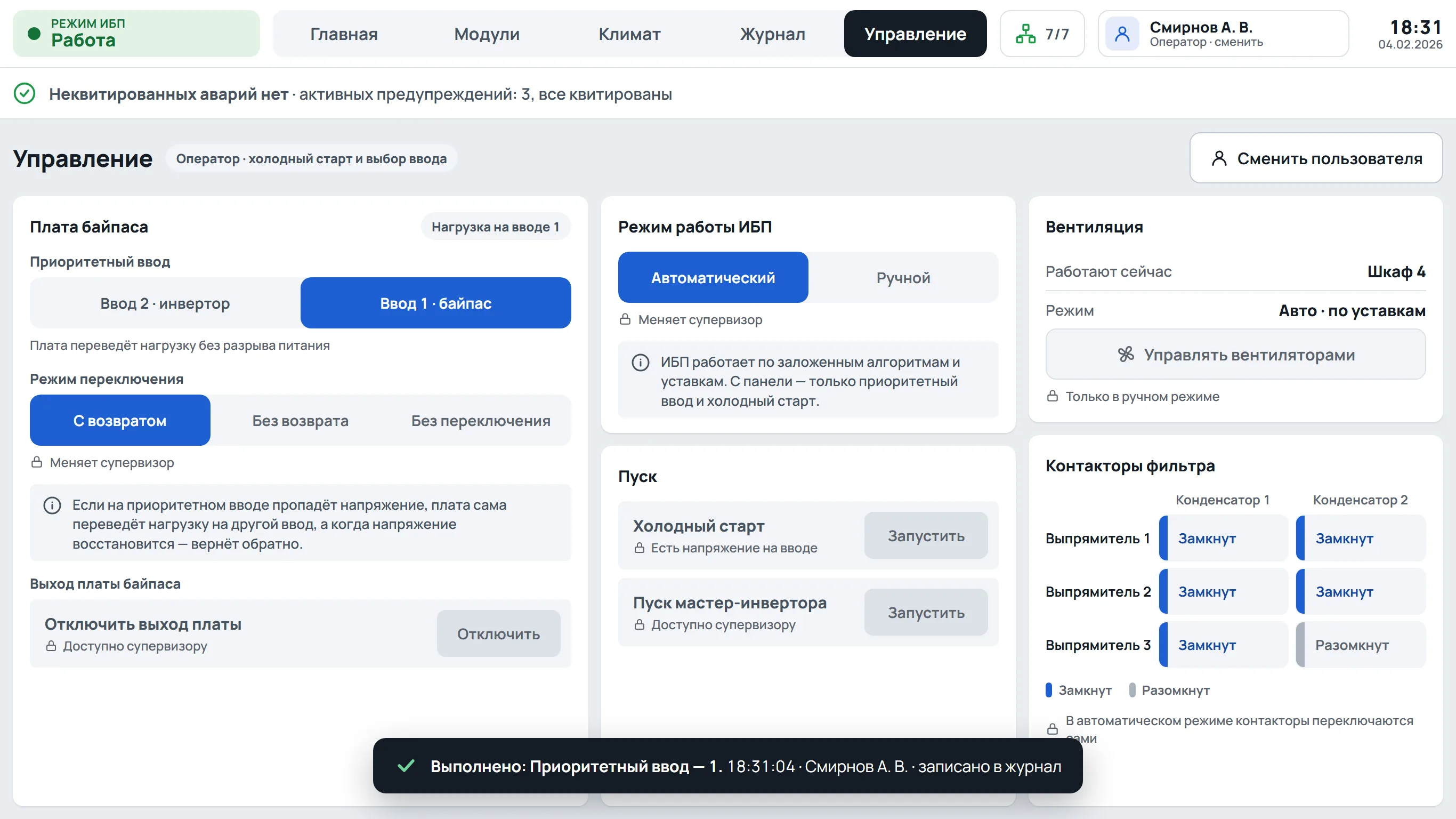Click Оператор · сменить link under user name
Image resolution: width=1456 pixels, height=819 pixels.
pyautogui.click(x=1206, y=42)
